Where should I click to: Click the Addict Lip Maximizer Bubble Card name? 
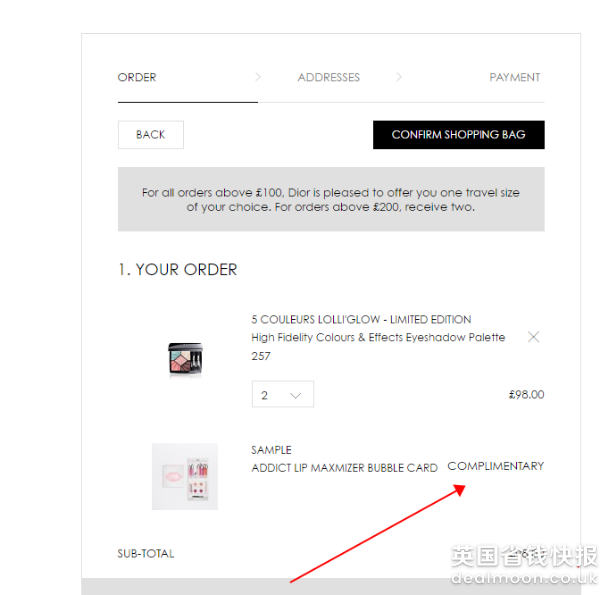(x=344, y=468)
